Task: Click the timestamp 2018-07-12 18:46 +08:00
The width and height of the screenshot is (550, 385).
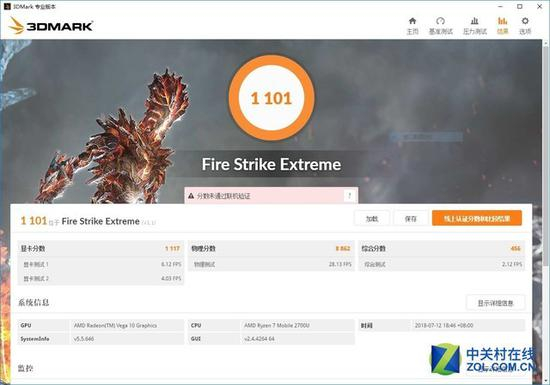Action: point(444,325)
